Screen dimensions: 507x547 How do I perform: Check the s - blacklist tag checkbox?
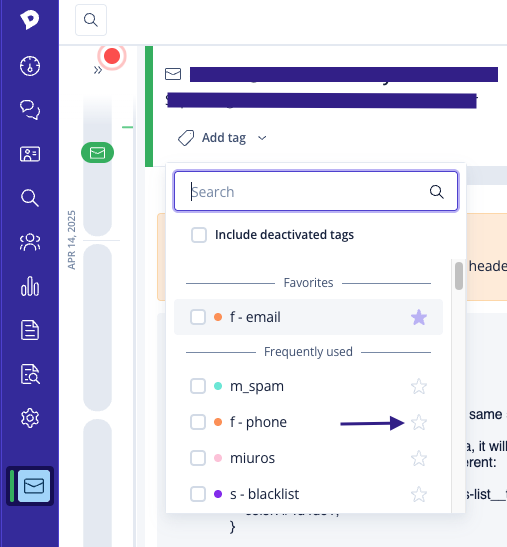198,494
